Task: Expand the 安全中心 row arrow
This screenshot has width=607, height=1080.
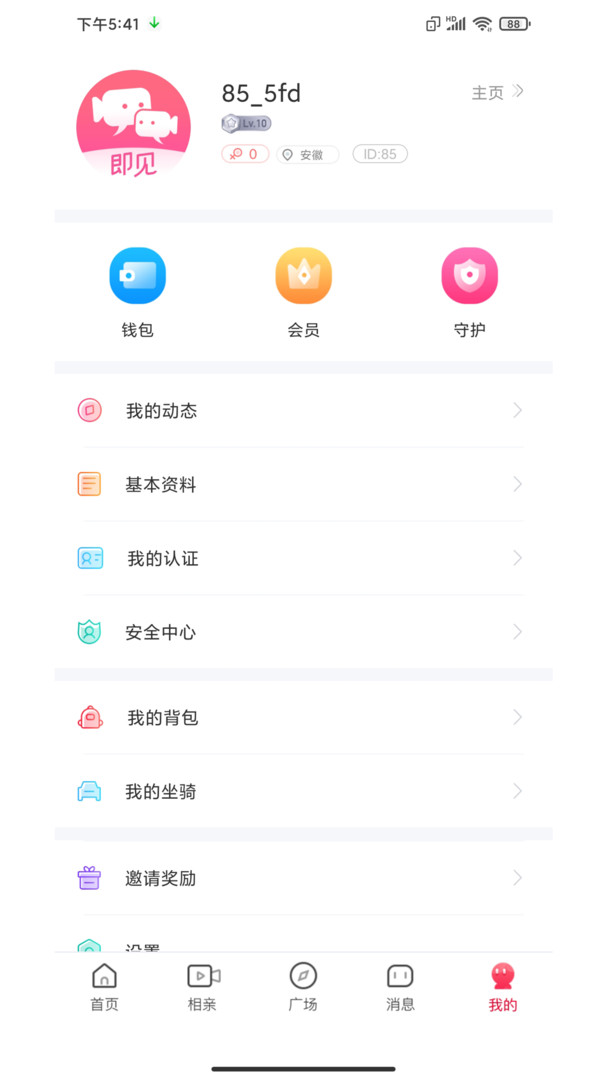Action: tap(517, 632)
